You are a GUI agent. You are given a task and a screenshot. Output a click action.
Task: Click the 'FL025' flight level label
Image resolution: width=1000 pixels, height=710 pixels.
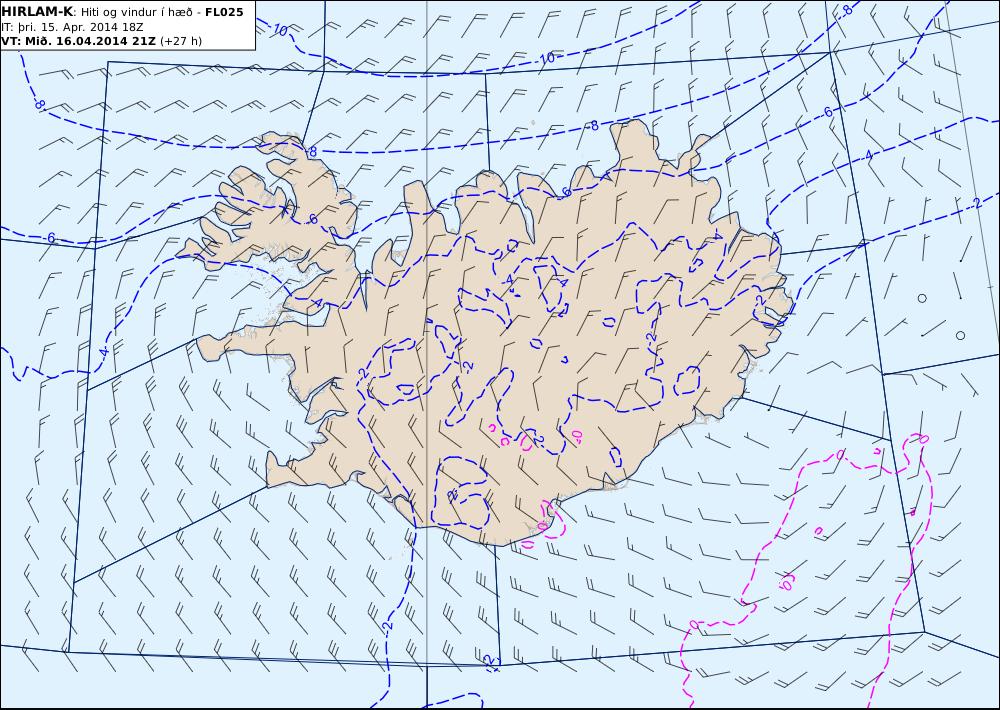(x=224, y=12)
